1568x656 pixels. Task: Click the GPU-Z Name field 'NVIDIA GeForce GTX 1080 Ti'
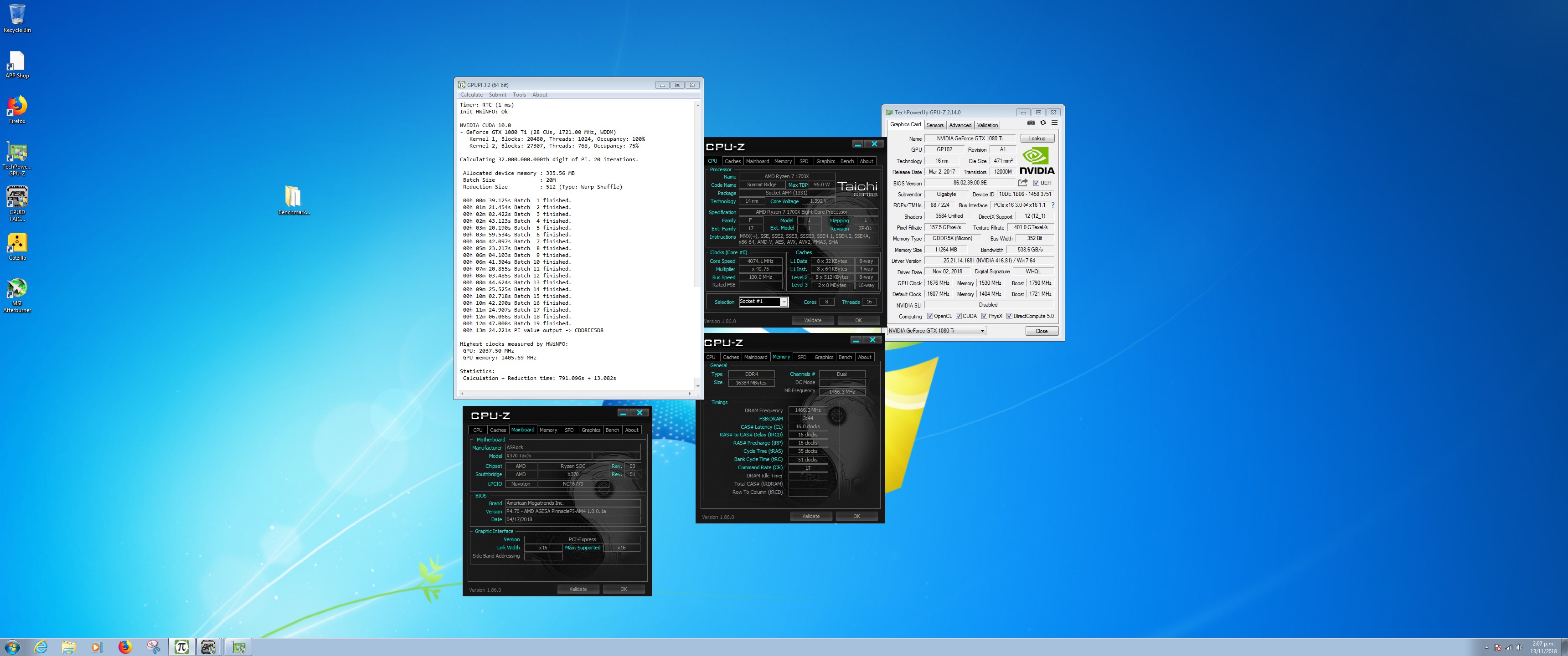point(970,139)
